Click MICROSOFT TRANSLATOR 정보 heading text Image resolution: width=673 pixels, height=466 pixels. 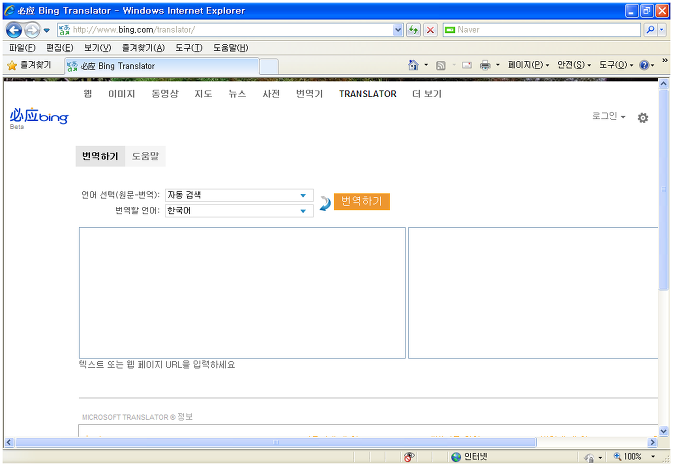tap(137, 417)
